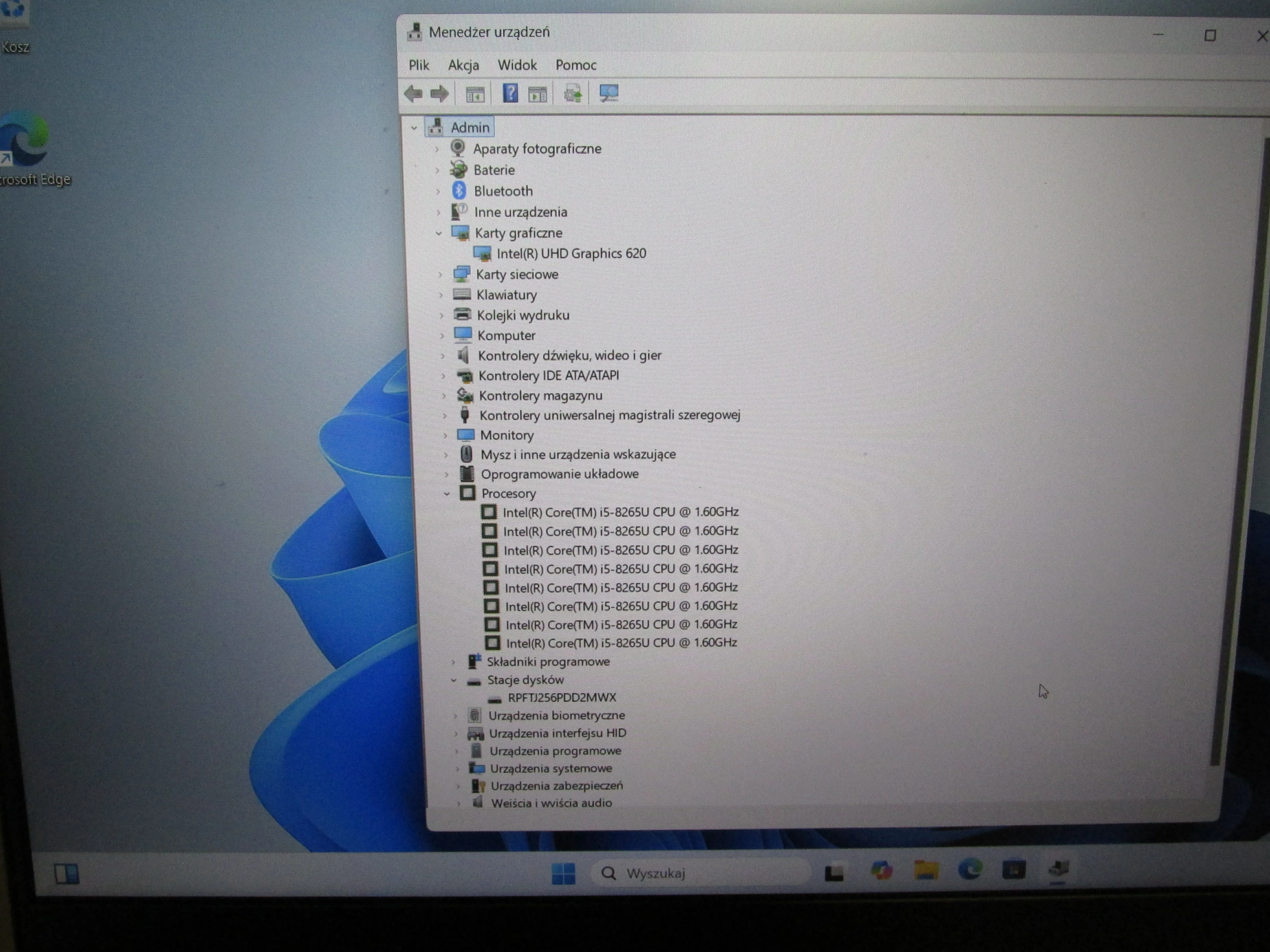Open the Plik menu
Viewport: 1270px width, 952px height.
[x=418, y=65]
